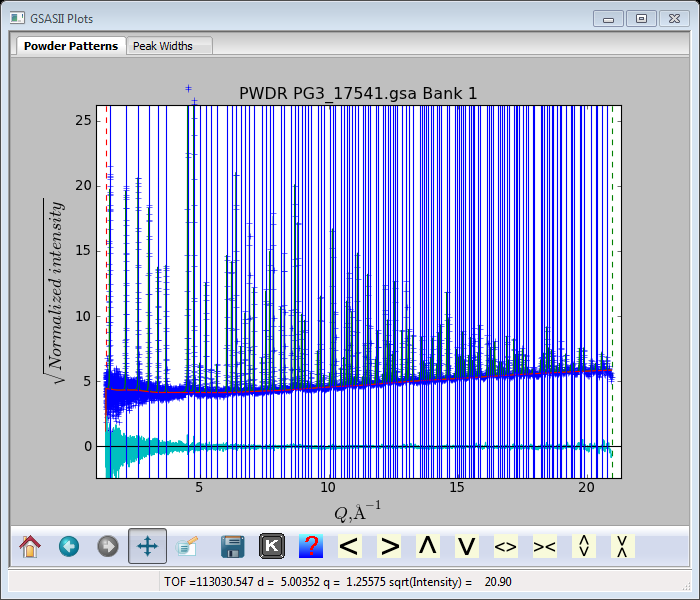The width and height of the screenshot is (700, 600).
Task: Click the status bar d = 5.00352 value
Action: pos(288,582)
